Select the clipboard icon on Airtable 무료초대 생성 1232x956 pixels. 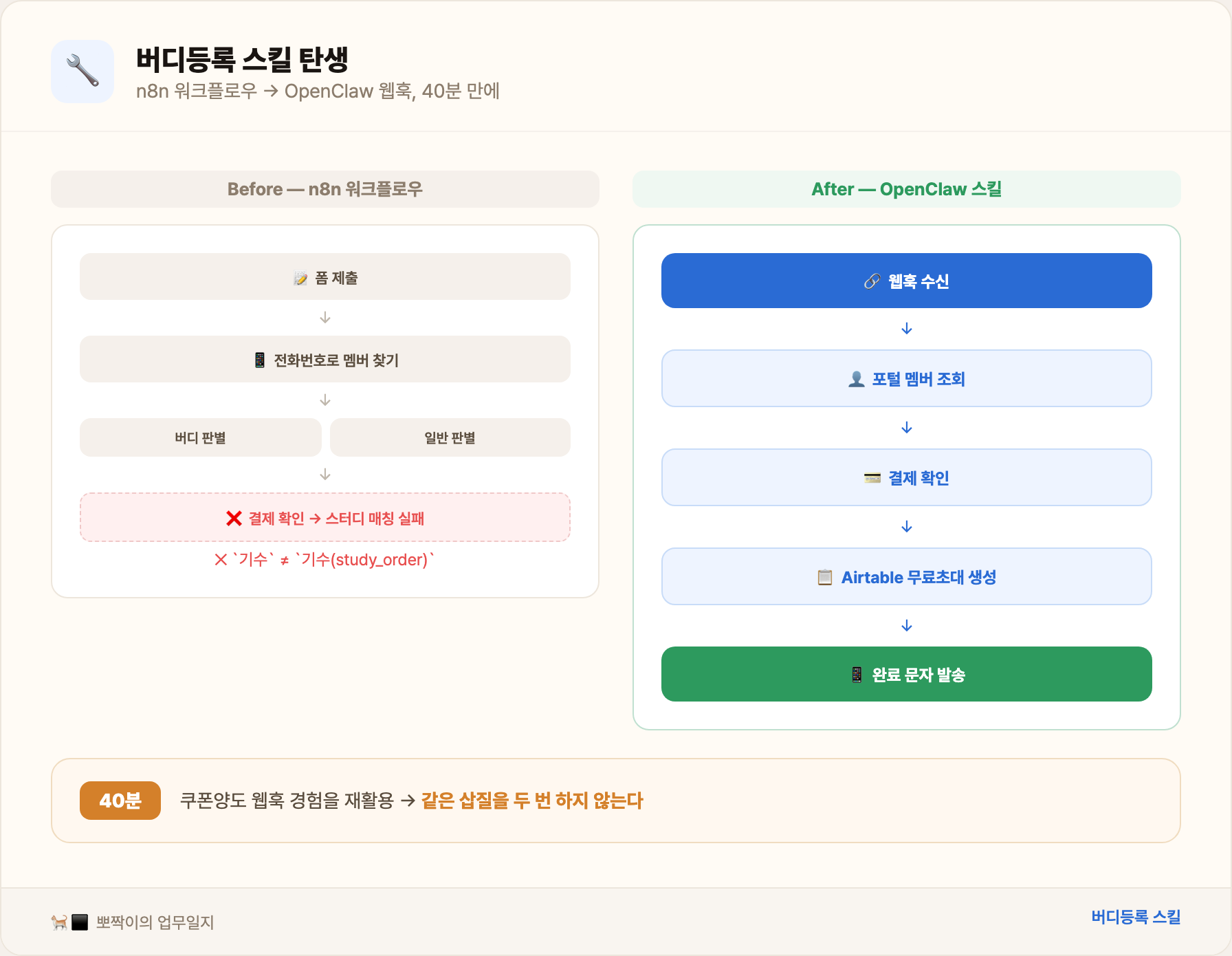pyautogui.click(x=823, y=577)
